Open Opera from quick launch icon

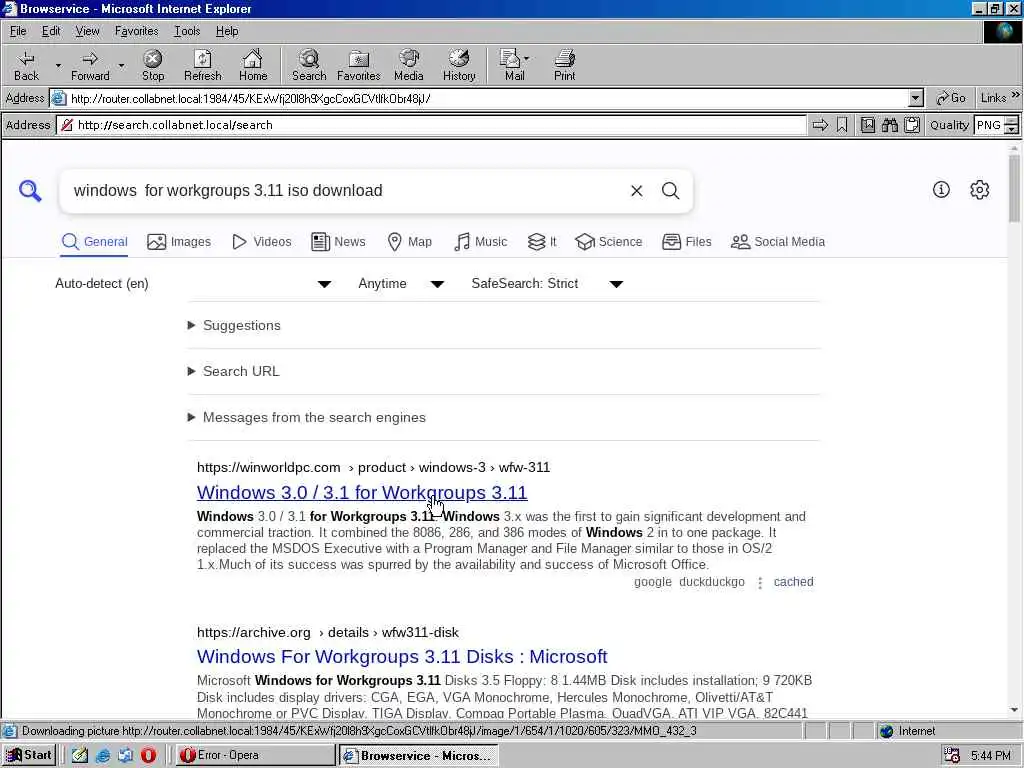(148, 755)
